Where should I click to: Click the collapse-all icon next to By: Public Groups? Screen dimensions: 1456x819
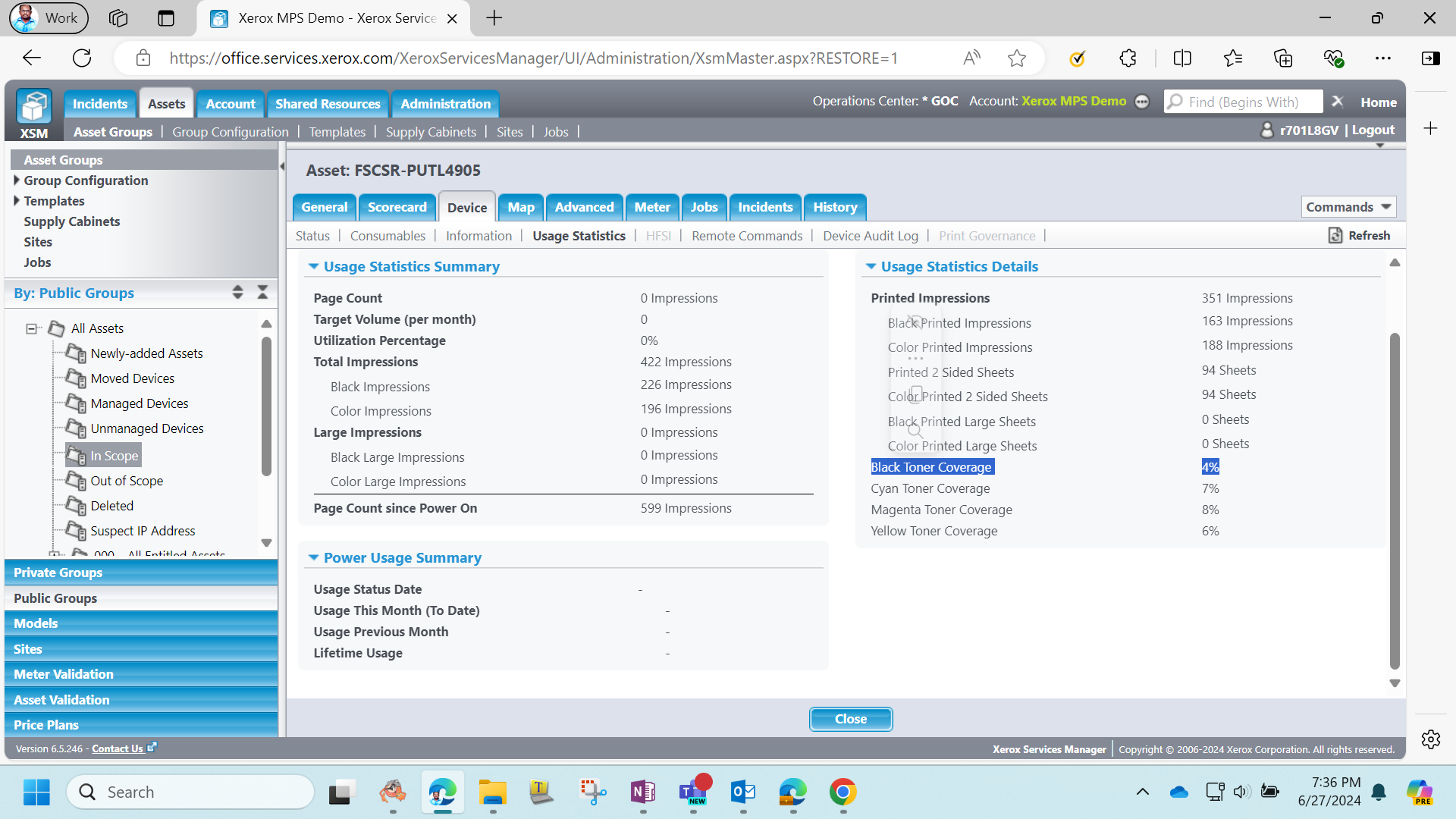click(x=262, y=293)
